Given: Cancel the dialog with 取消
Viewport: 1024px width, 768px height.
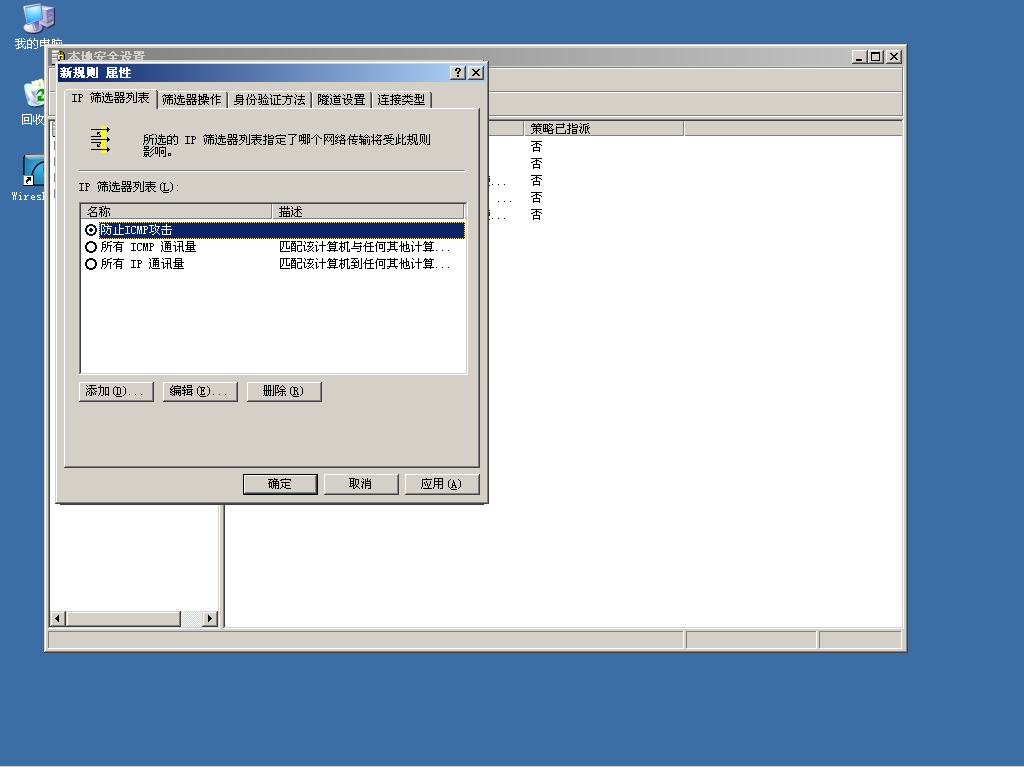Looking at the screenshot, I should pyautogui.click(x=360, y=484).
